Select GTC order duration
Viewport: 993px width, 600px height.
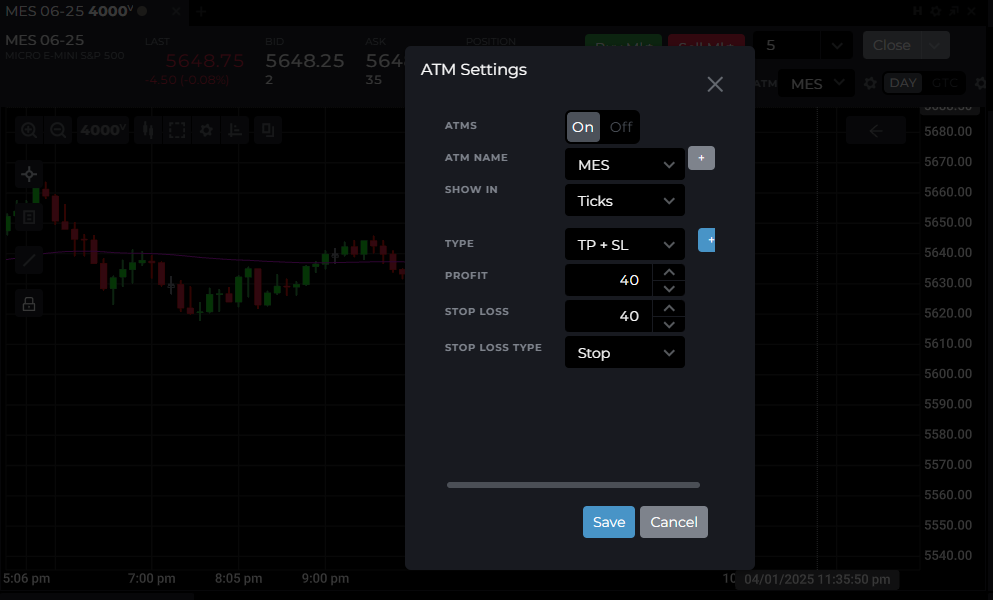click(943, 83)
